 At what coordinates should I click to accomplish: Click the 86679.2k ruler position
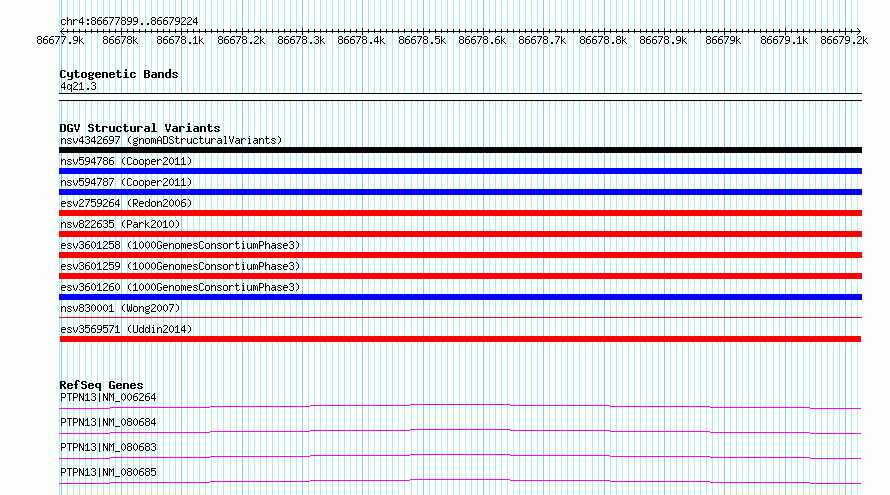coord(845,40)
